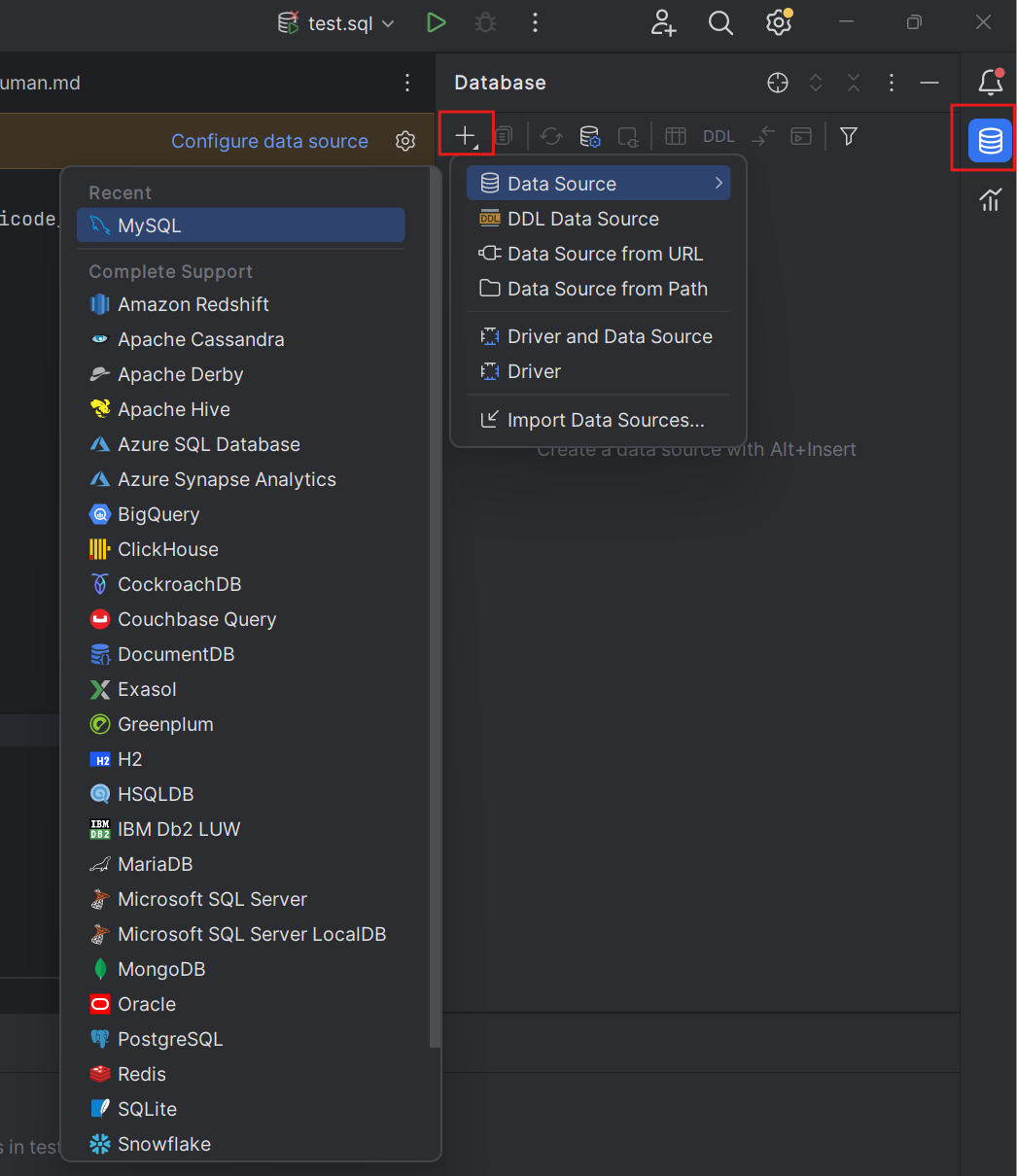Click the plus New data source icon
The height and width of the screenshot is (1176, 1017).
(x=467, y=136)
